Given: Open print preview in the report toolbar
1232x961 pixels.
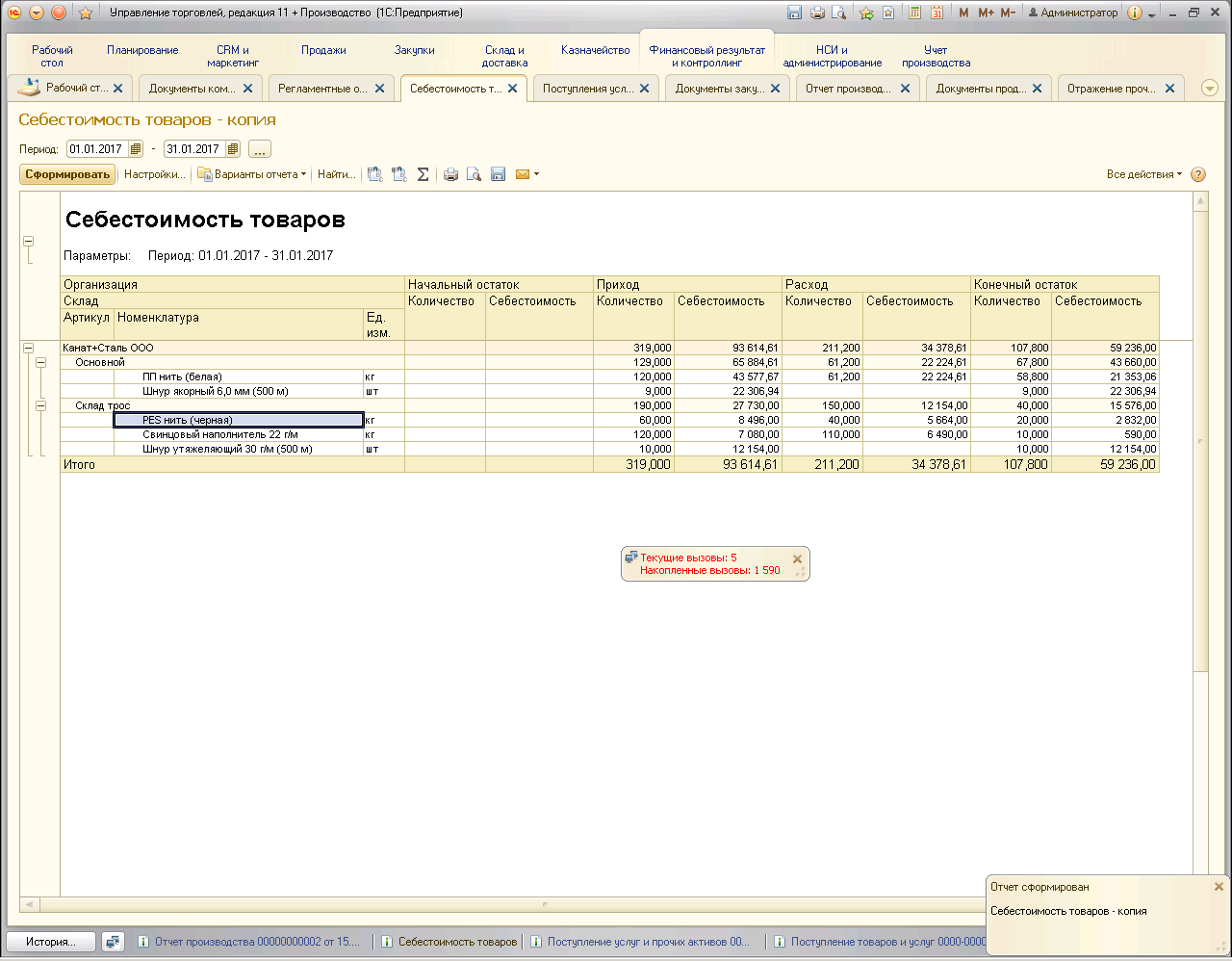Looking at the screenshot, I should coord(474,174).
